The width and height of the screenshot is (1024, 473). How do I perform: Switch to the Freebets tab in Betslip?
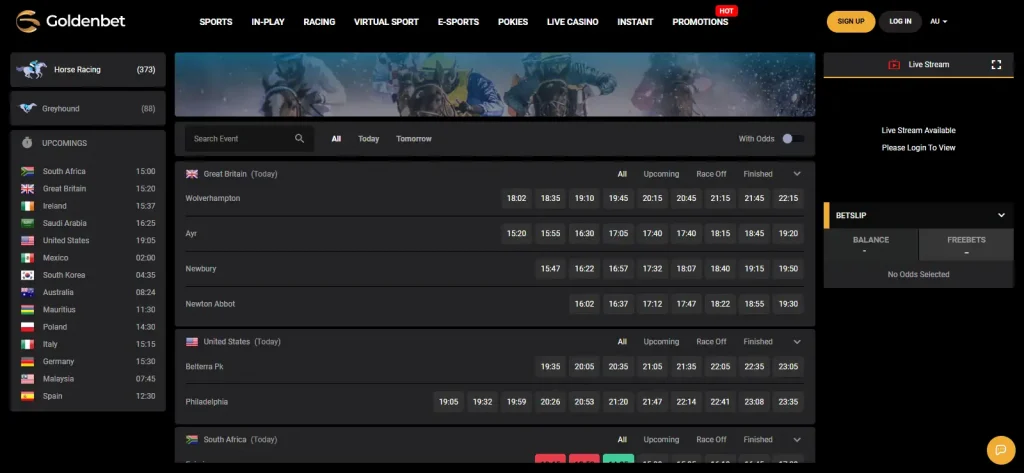966,245
